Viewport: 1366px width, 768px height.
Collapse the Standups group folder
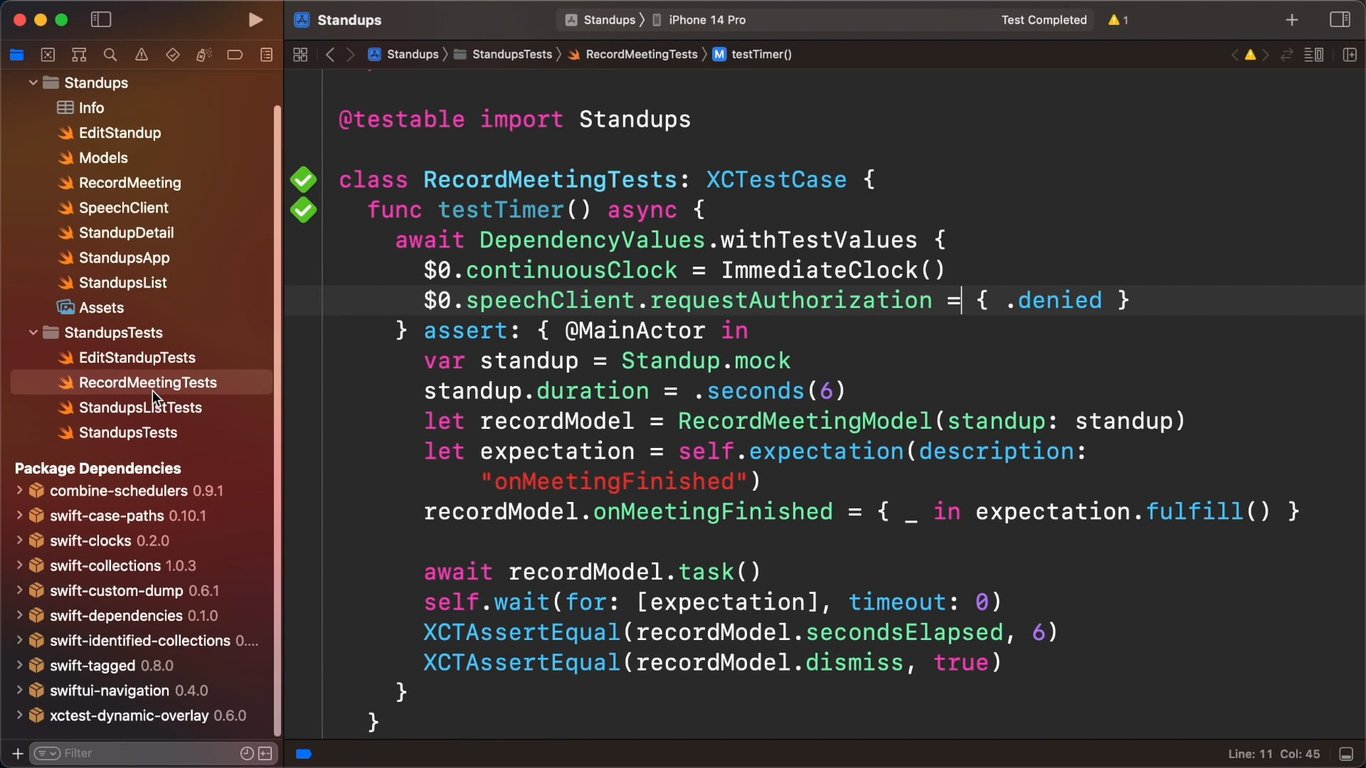point(33,83)
